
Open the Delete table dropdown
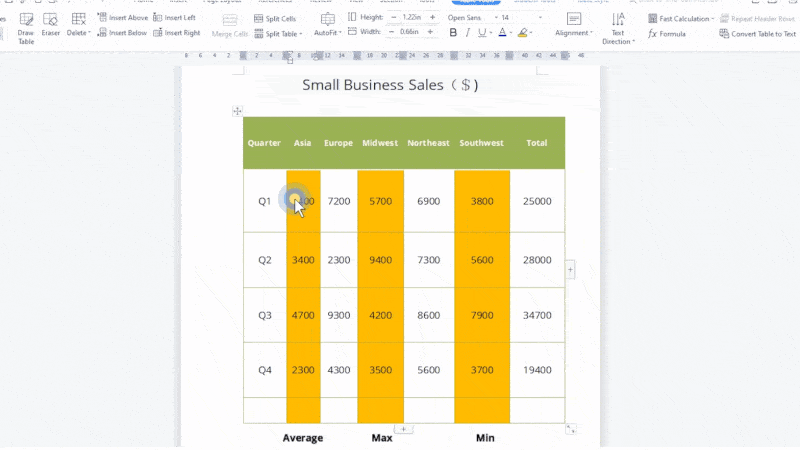(79, 24)
